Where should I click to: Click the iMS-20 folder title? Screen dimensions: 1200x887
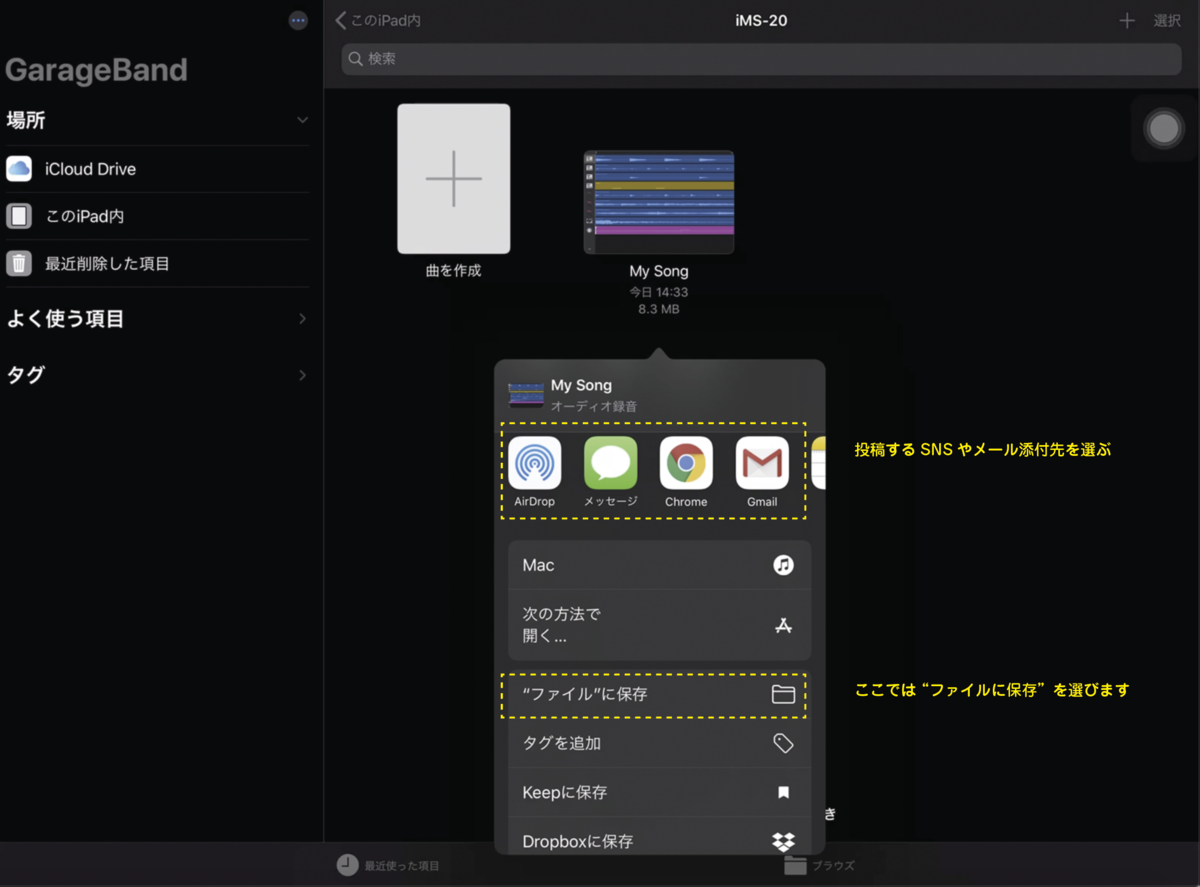(x=760, y=20)
